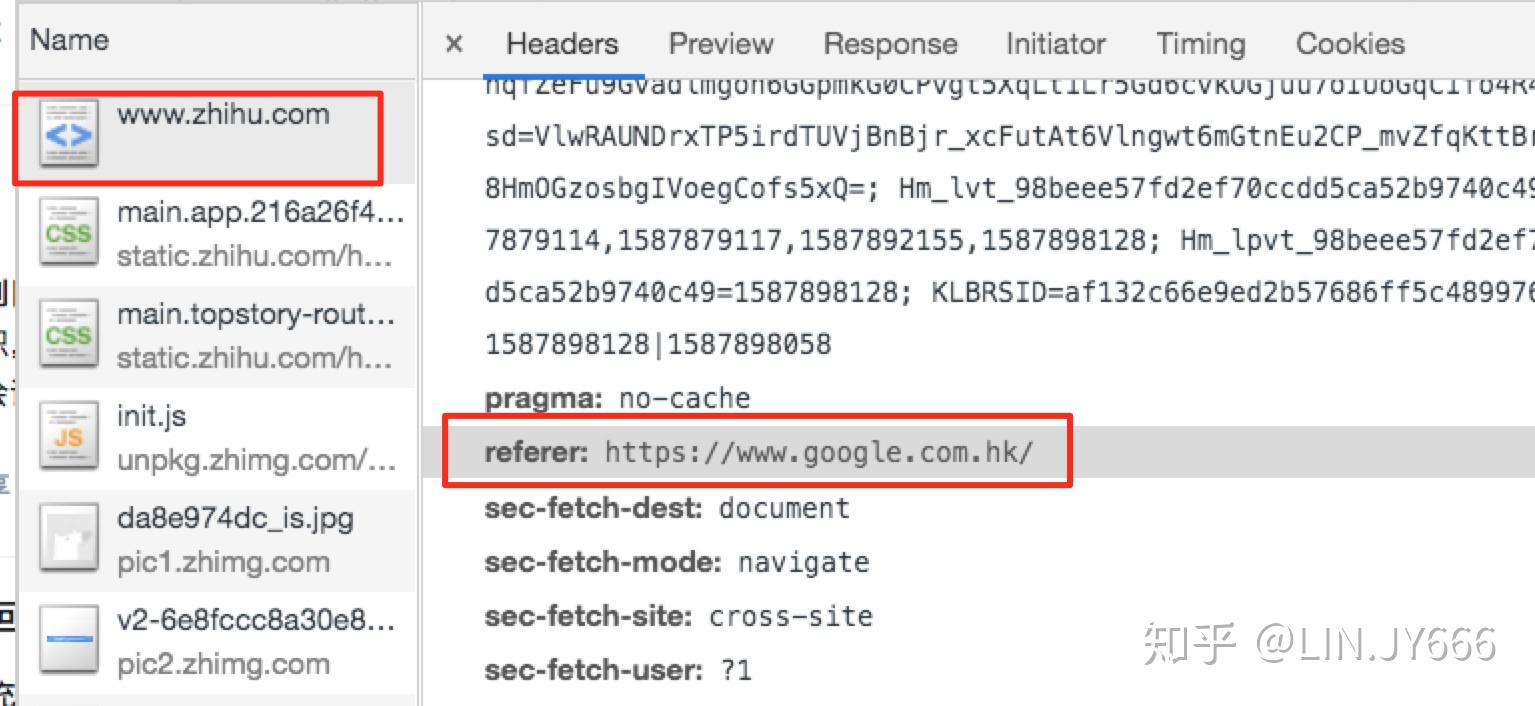Select the sec-fetch-site cross-site header
The height and width of the screenshot is (706, 1535).
(678, 615)
